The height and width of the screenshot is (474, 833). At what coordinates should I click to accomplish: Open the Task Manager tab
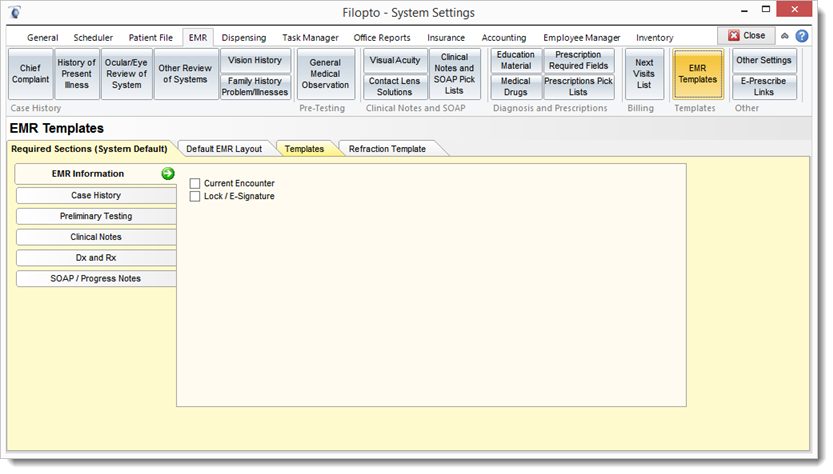pos(310,38)
